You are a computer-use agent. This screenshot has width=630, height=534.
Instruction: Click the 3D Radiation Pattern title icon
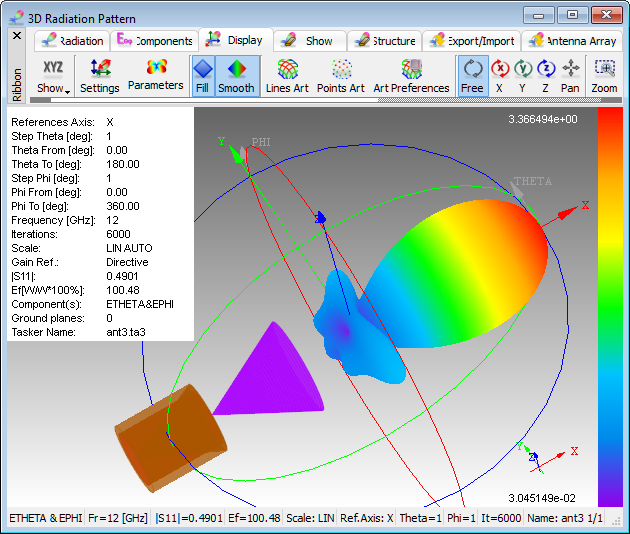point(16,18)
